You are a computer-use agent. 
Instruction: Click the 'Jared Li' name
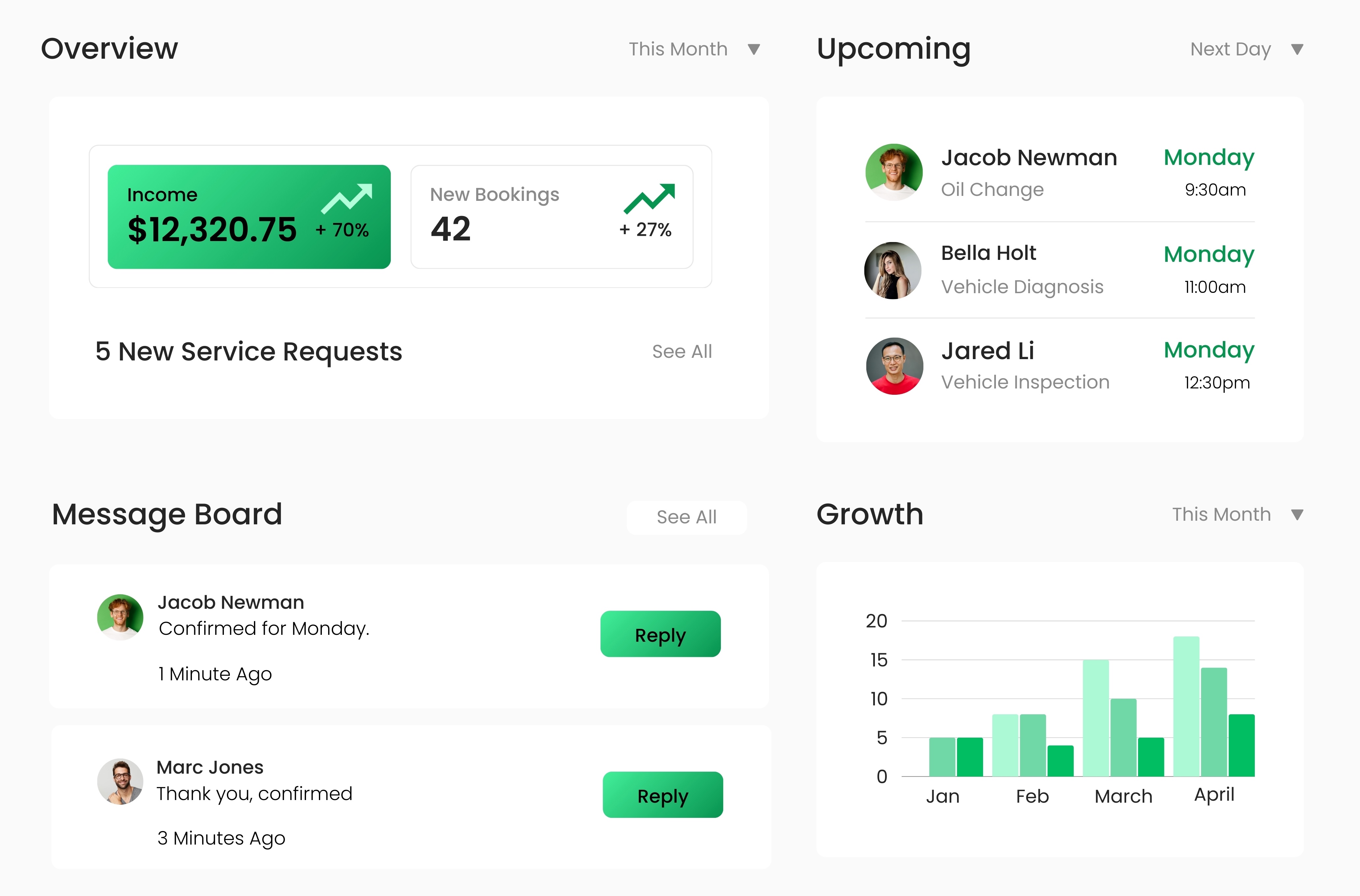click(988, 351)
